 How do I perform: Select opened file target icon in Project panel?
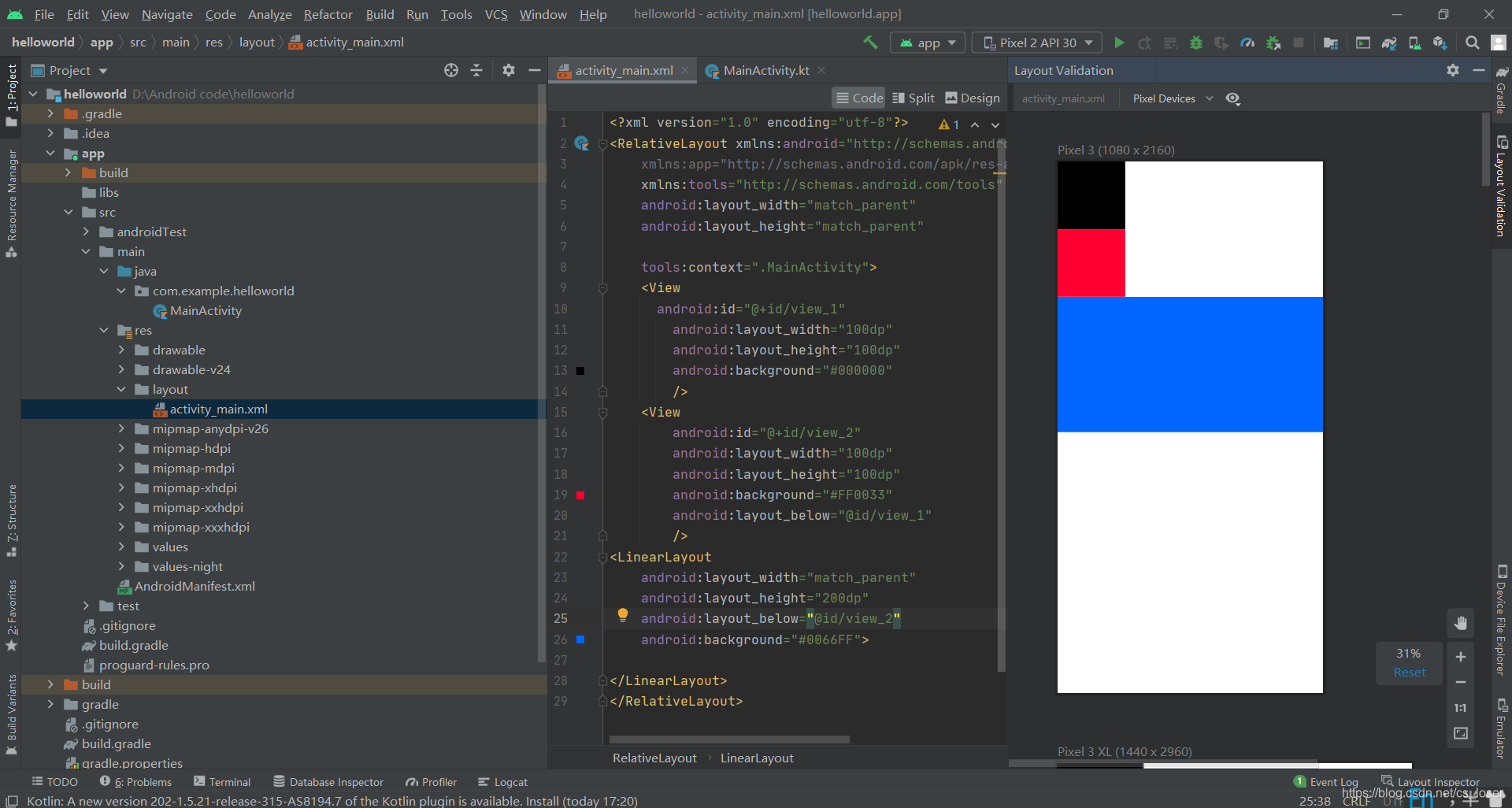click(x=451, y=70)
